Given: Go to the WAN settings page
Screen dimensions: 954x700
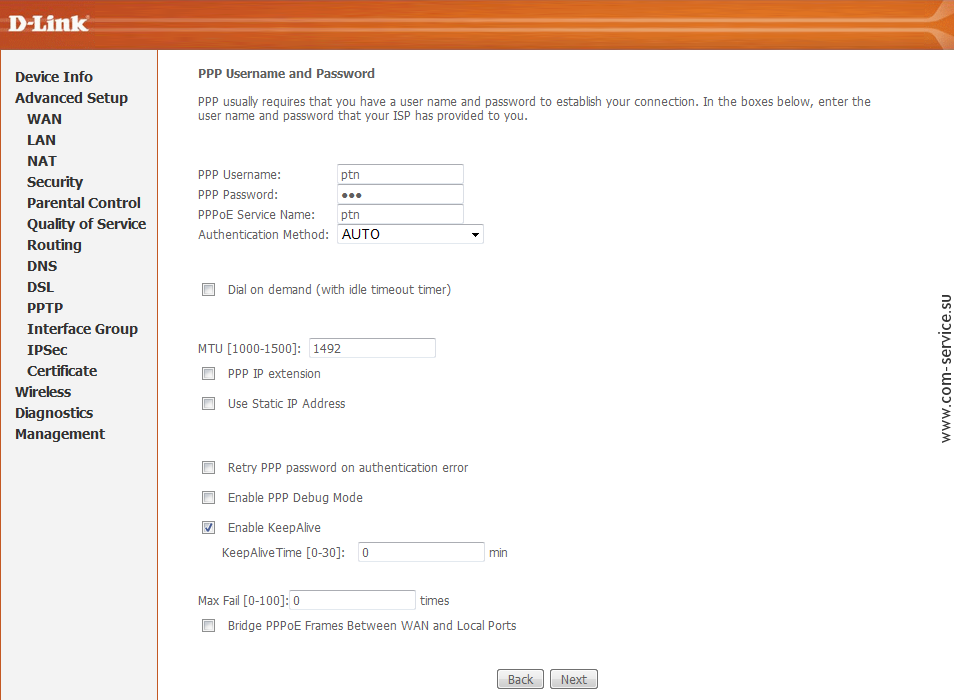Looking at the screenshot, I should [x=44, y=119].
